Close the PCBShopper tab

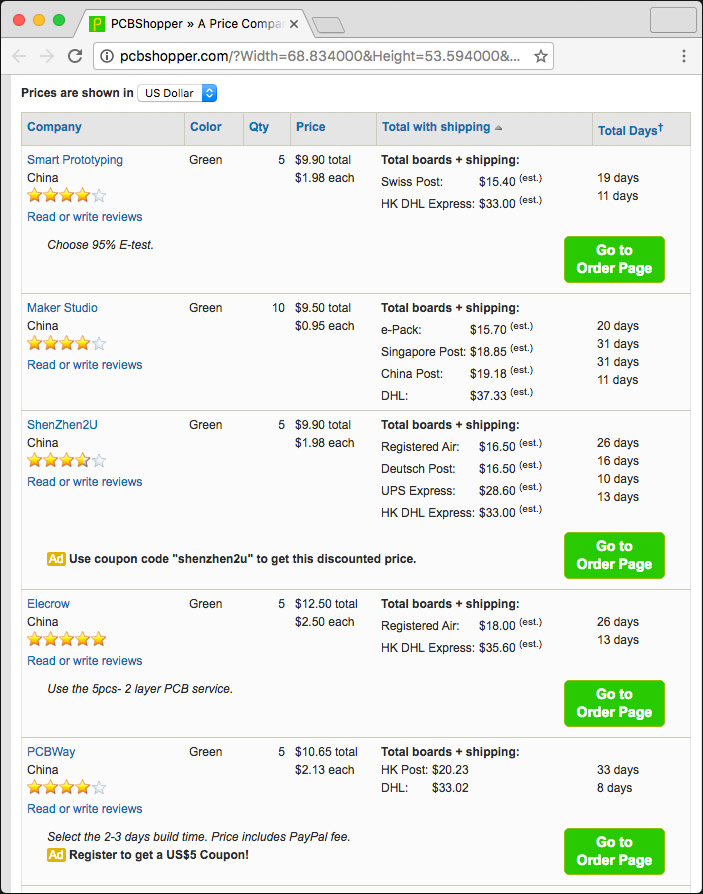(294, 23)
